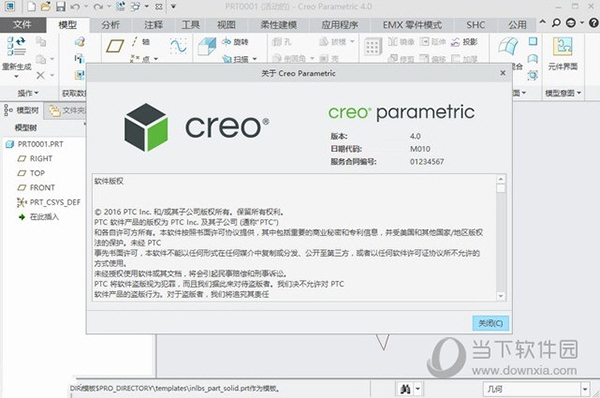Screen dimensions: 600x398
Task: Click the Style surface icon below Fill
Action: point(533,59)
